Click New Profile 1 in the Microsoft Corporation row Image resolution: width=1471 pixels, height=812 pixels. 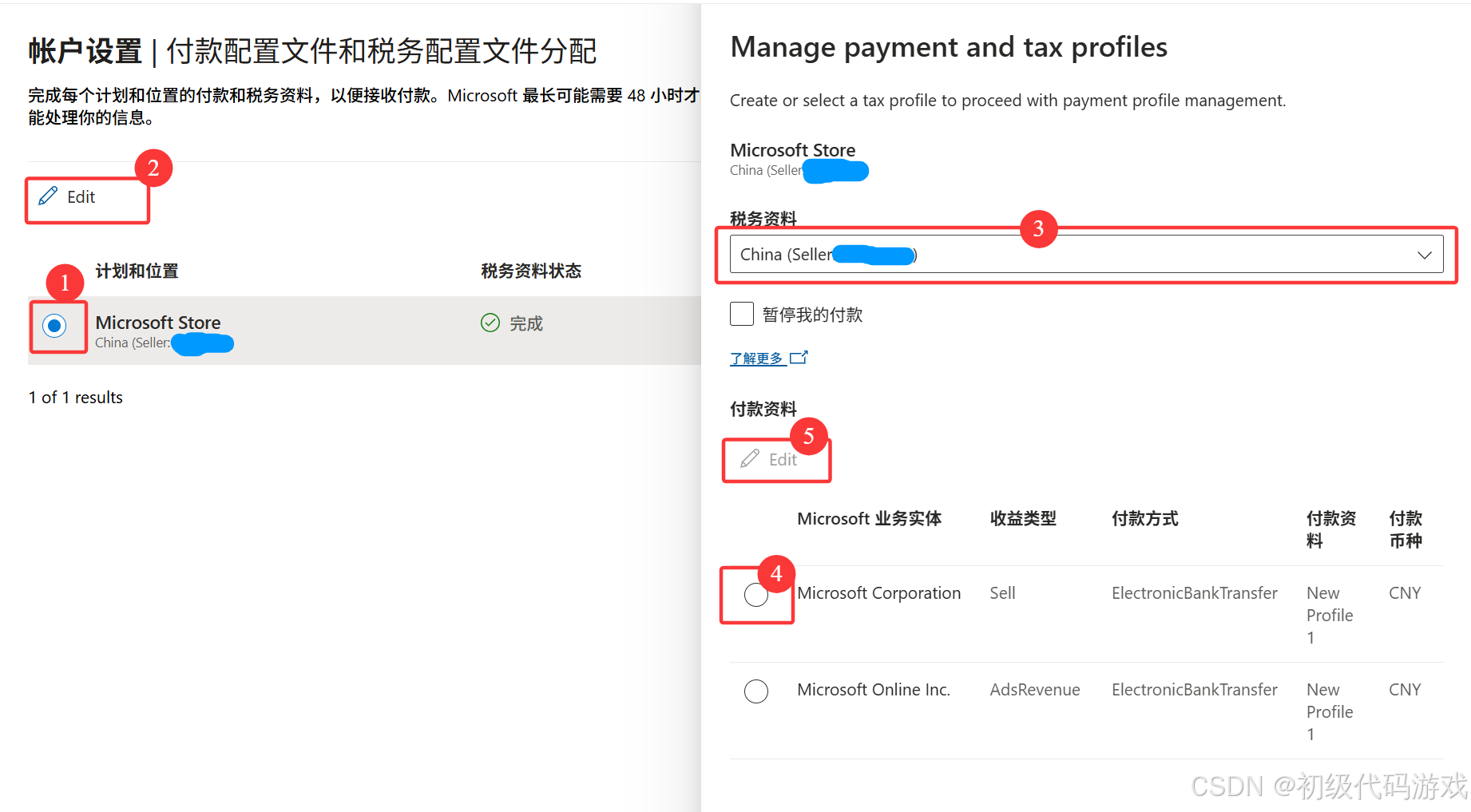tap(1330, 615)
